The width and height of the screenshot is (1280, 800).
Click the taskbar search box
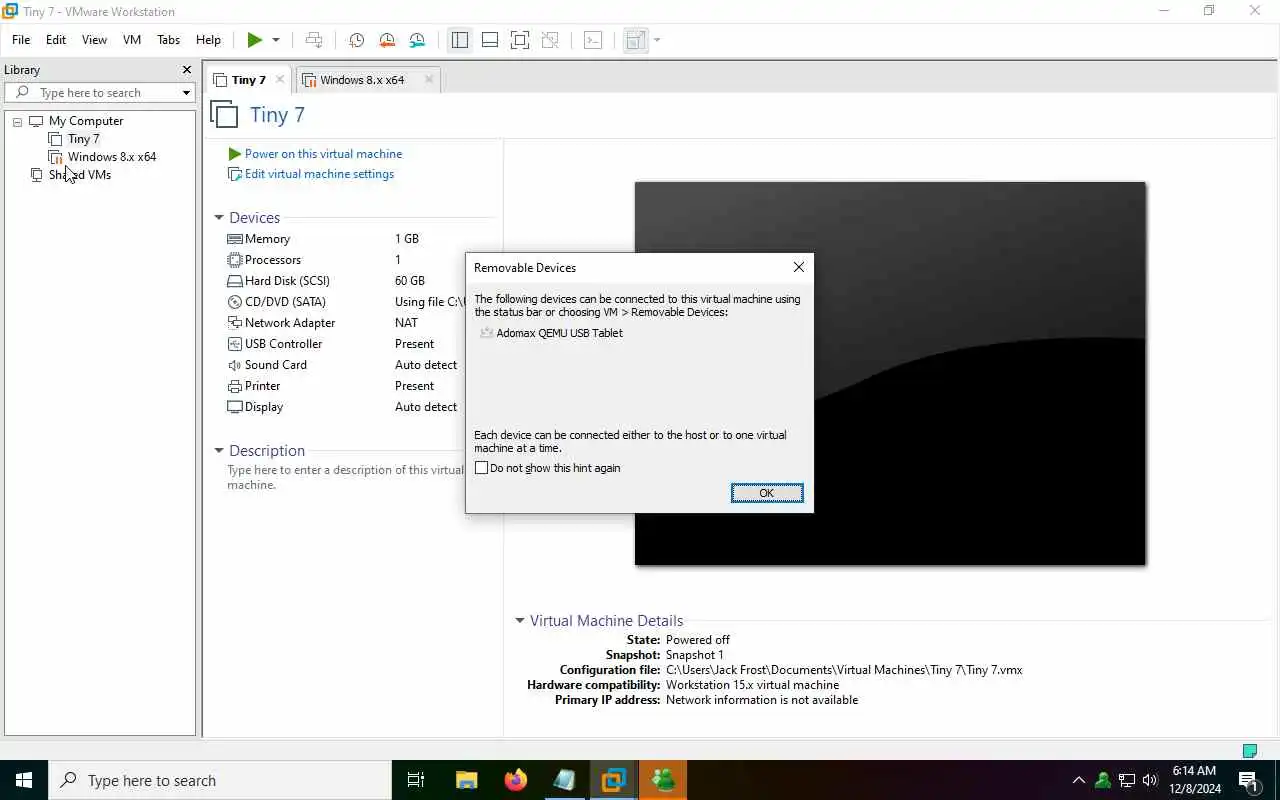220,780
